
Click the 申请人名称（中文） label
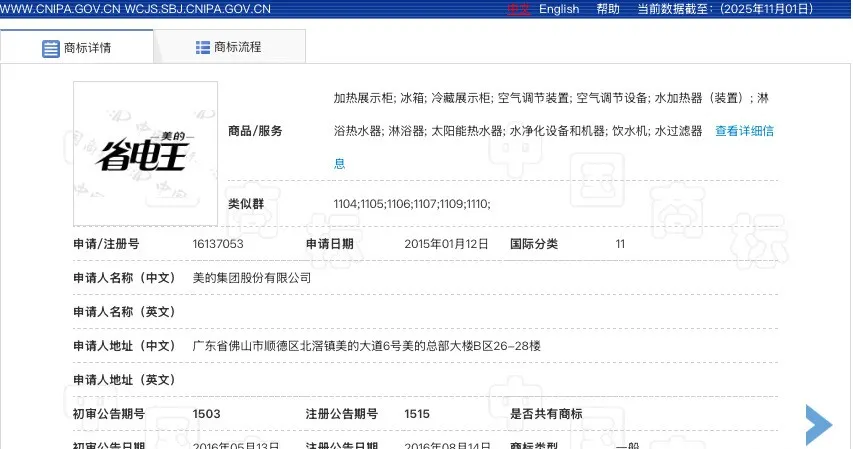click(125, 278)
